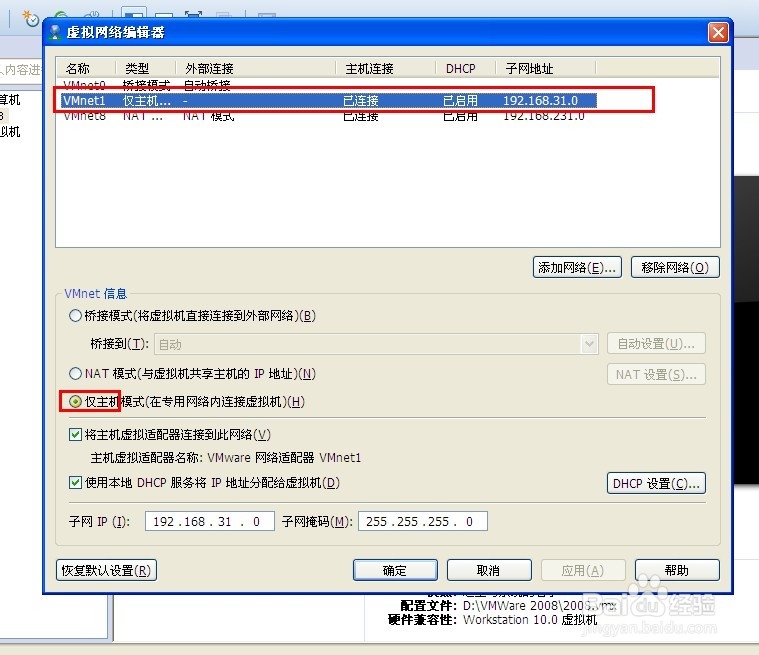This screenshot has height=655, width=759.
Task: Select the VMnet1 name cell
Action: tap(84, 101)
